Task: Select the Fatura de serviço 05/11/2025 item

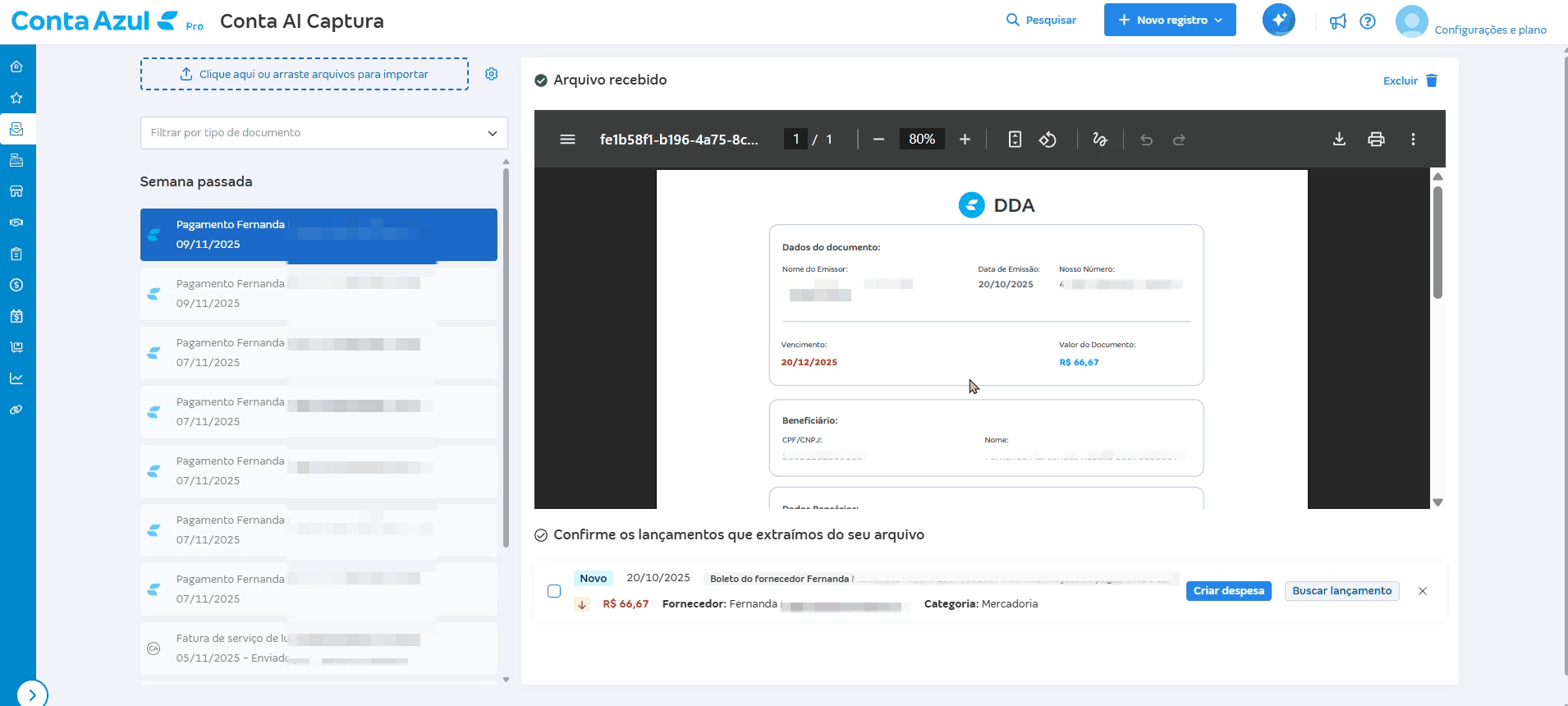Action: coord(319,649)
